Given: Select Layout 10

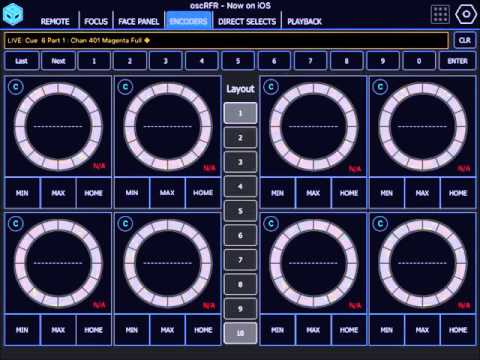Looking at the screenshot, I should pos(240,333).
